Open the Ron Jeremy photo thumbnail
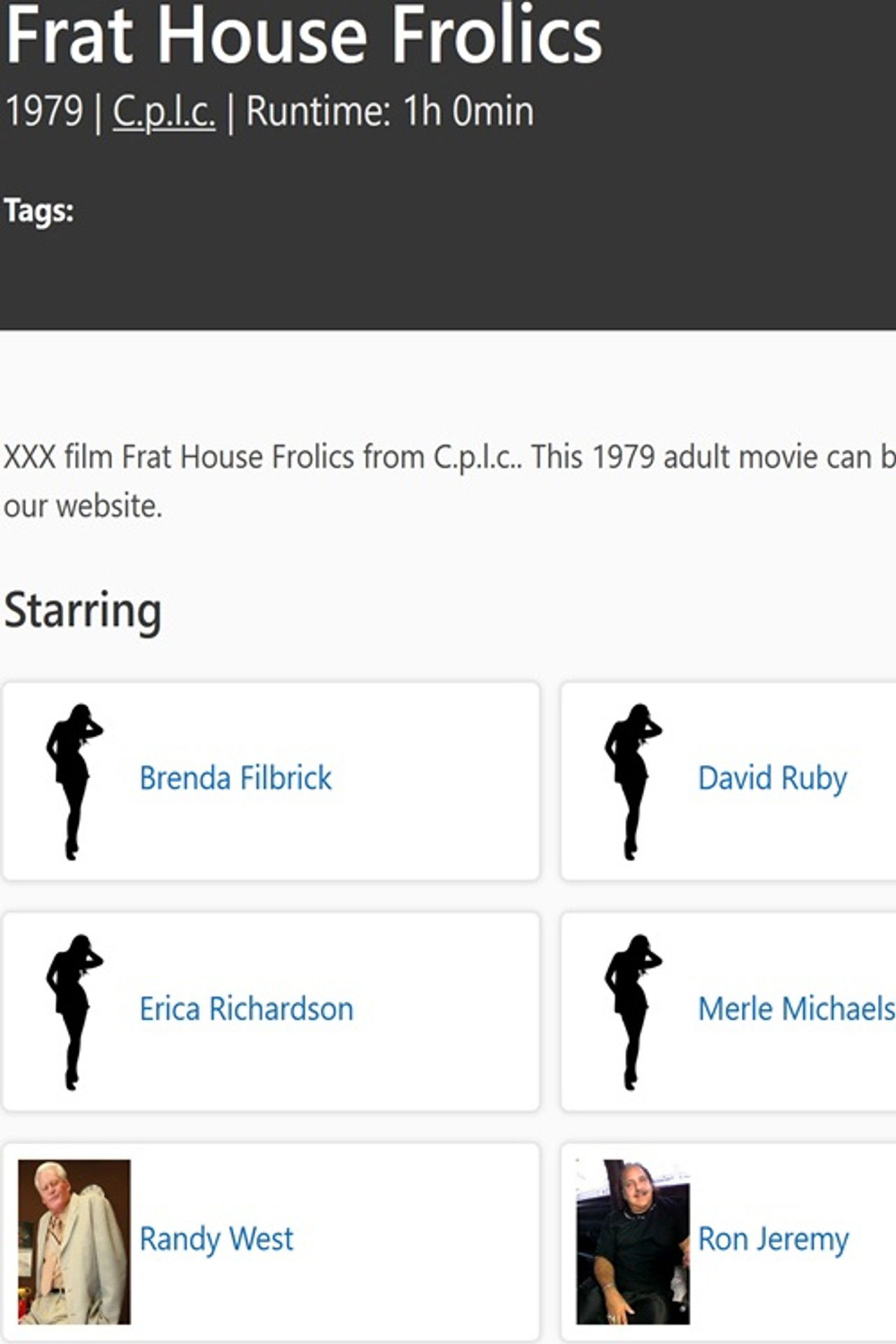Viewport: 896px width, 1344px height. click(632, 1242)
